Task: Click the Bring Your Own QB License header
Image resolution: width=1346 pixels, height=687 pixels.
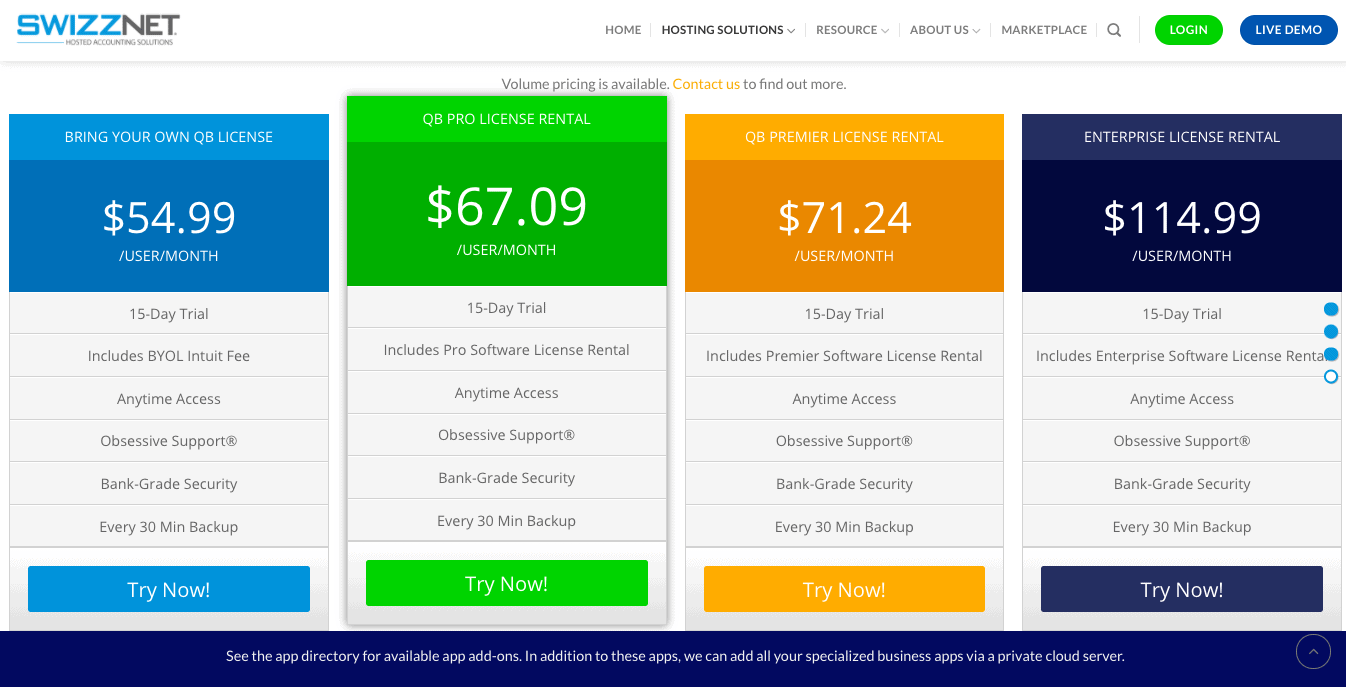Action: (169, 137)
